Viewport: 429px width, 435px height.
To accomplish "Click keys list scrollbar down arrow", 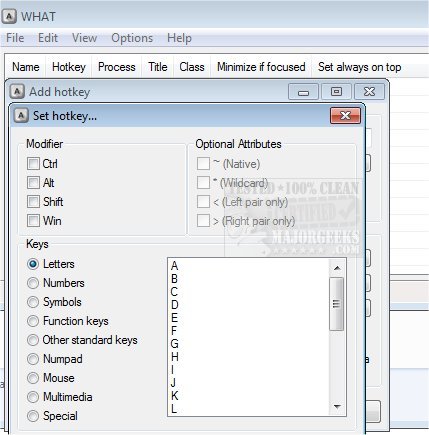I will click(x=337, y=407).
